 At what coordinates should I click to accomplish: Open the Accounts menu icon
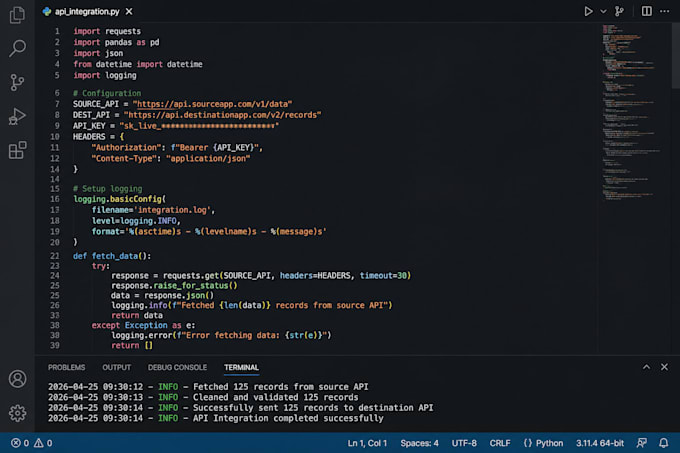click(x=17, y=379)
